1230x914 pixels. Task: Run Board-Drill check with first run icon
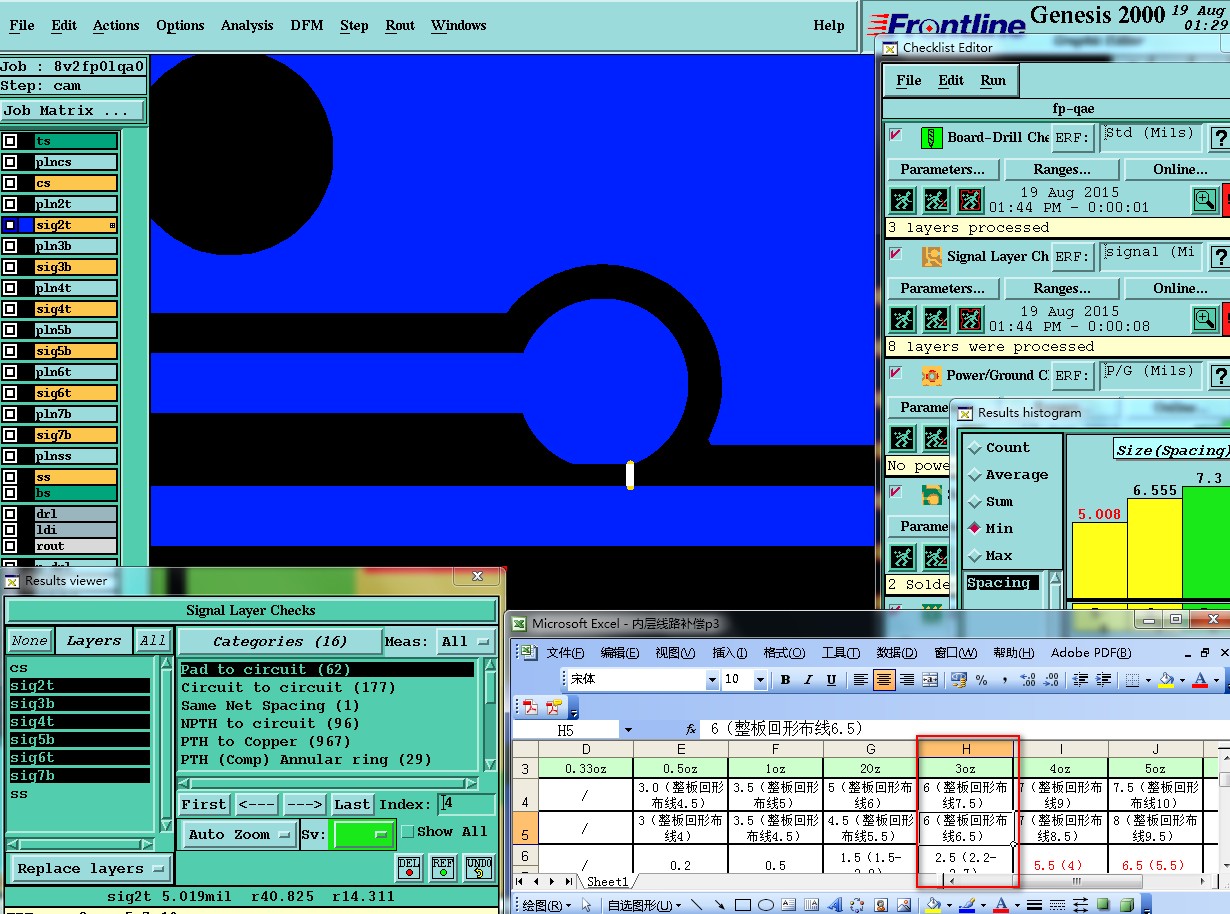coord(903,200)
